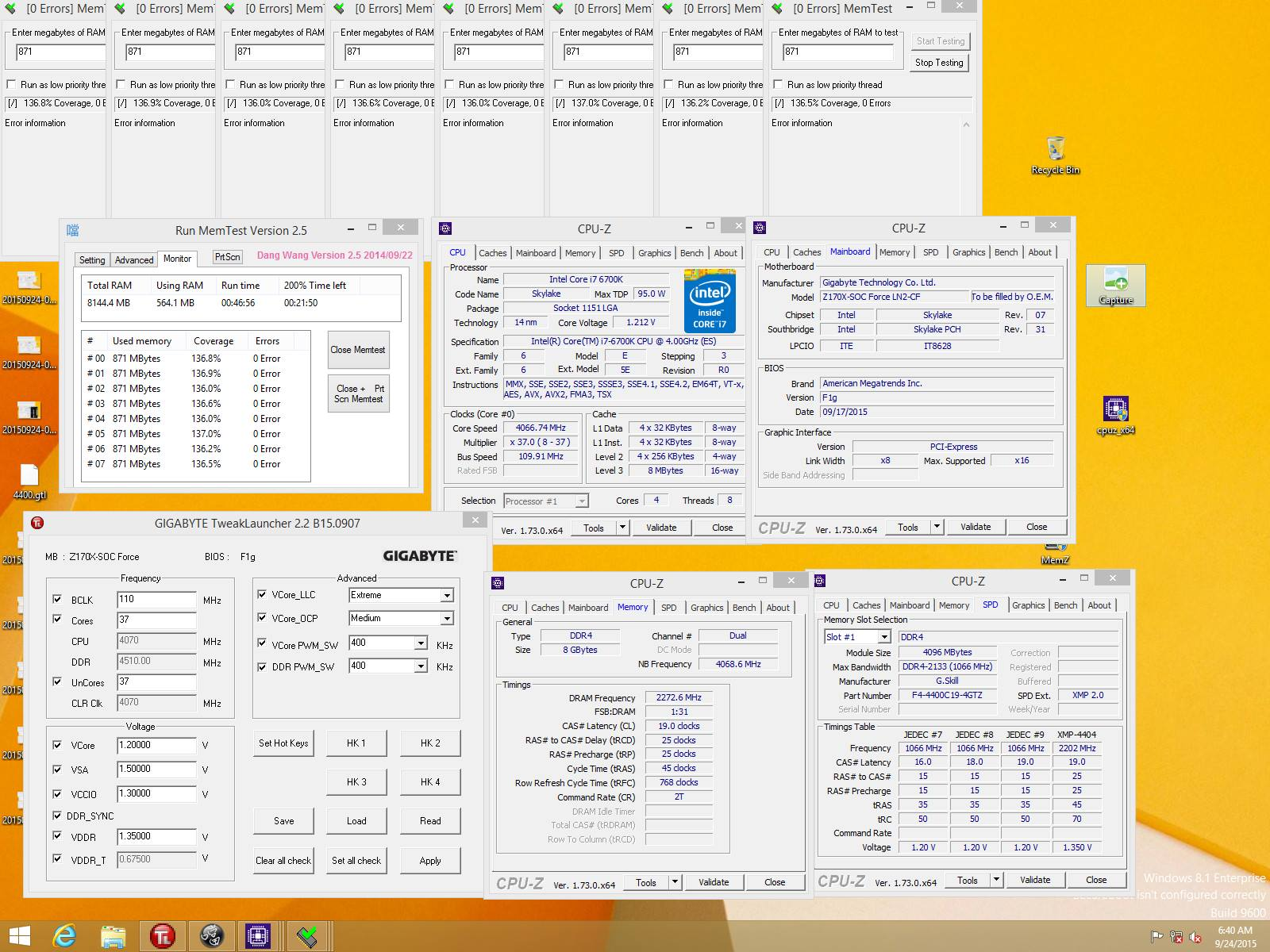Open File Explorer from the taskbar
The height and width of the screenshot is (952, 1270).
114,936
